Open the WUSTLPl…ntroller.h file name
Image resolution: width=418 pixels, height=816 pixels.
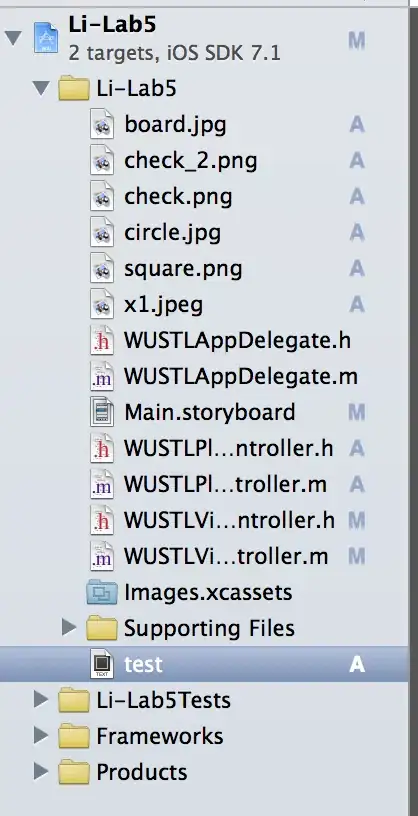point(229,449)
